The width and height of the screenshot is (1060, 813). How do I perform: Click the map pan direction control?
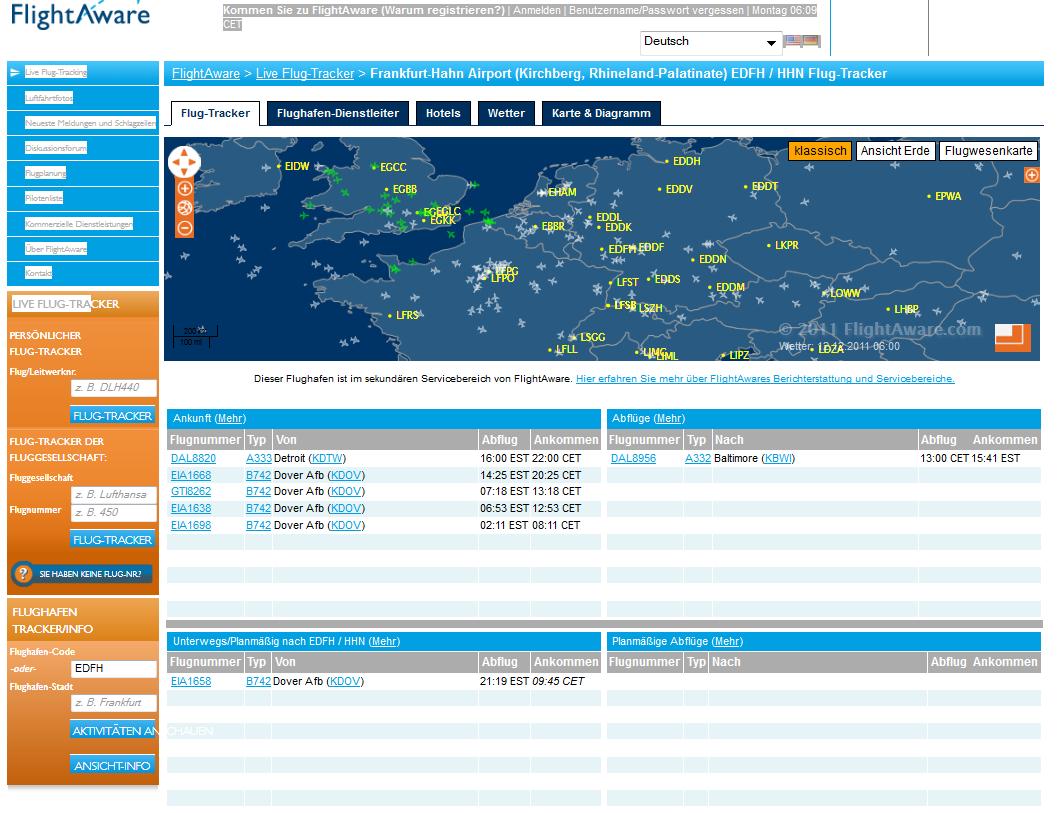click(x=185, y=161)
